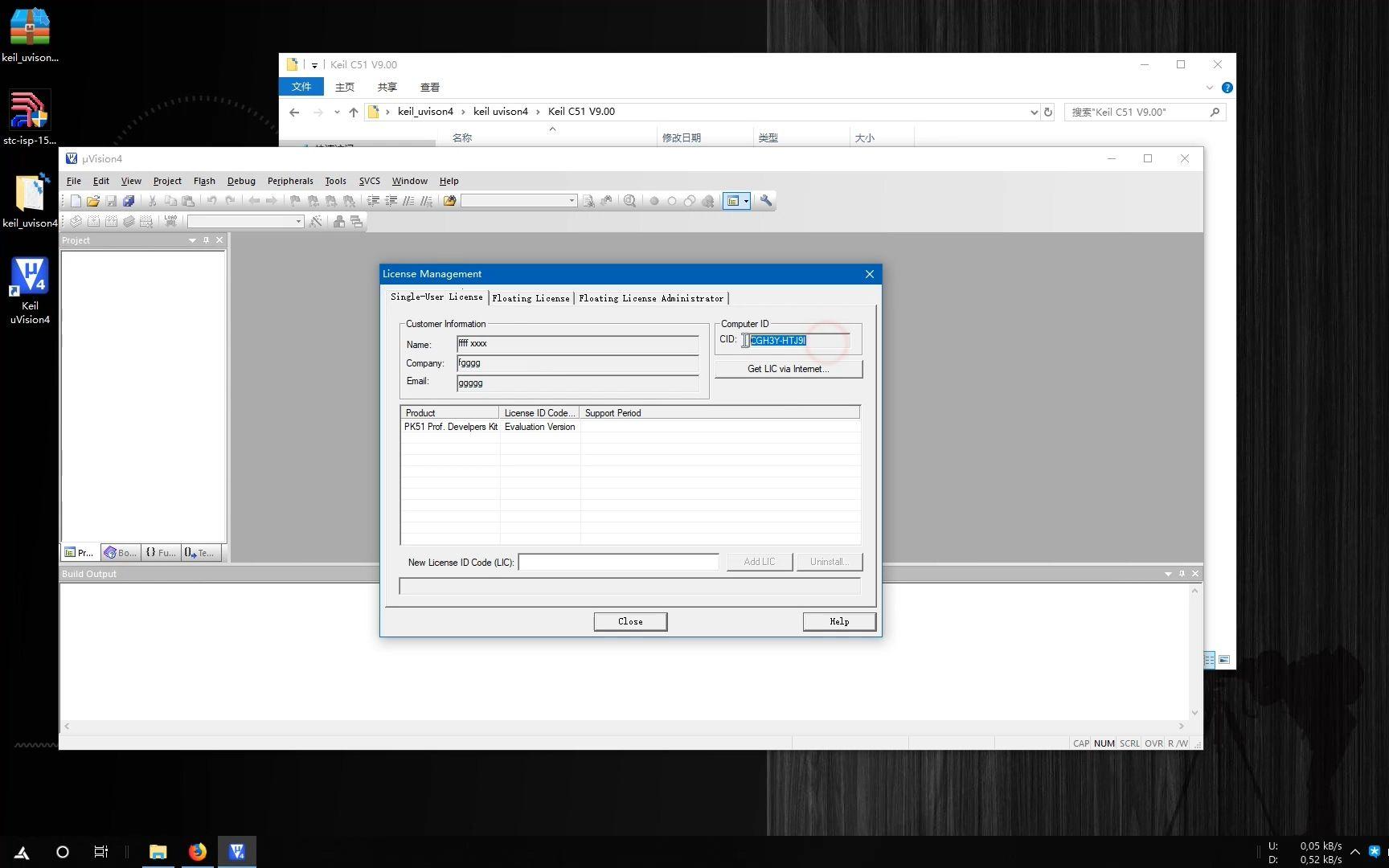
Task: Switch to Floating License Administrator tab
Action: click(651, 298)
